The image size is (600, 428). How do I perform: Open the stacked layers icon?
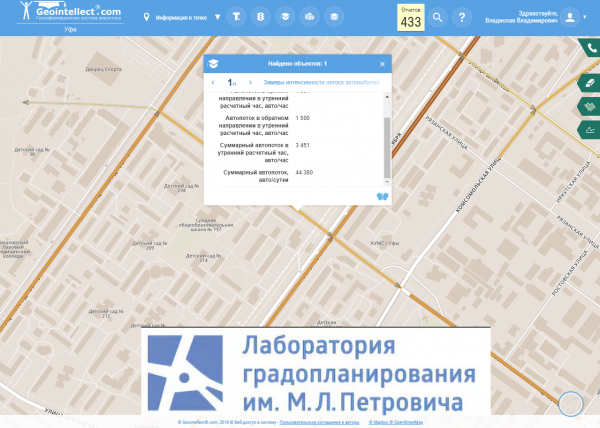[334, 17]
